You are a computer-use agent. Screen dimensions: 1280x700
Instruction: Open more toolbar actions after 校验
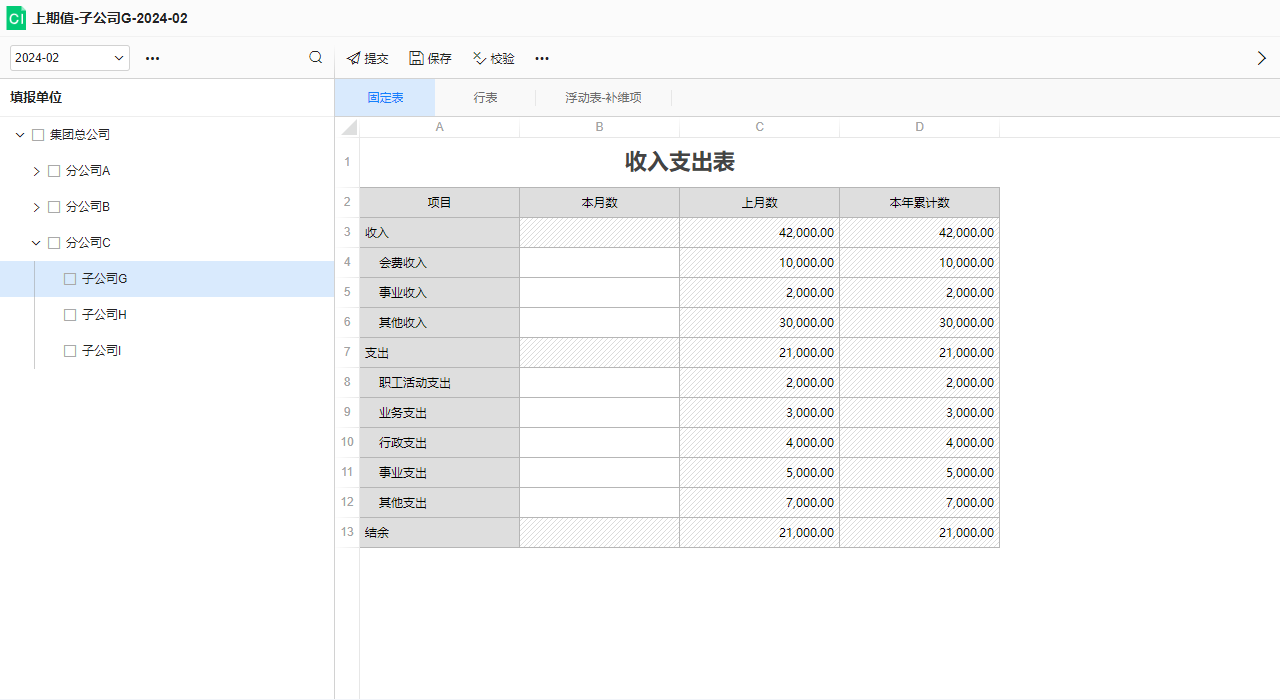pyautogui.click(x=542, y=59)
